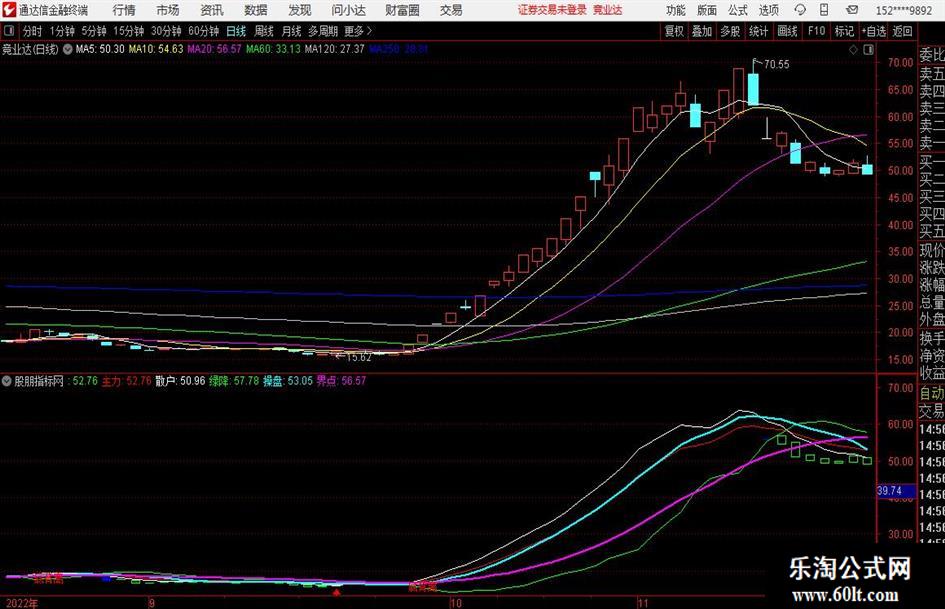Screen dimensions: 945x609
Task: Click the 多股 multi-stock button
Action: (730, 31)
